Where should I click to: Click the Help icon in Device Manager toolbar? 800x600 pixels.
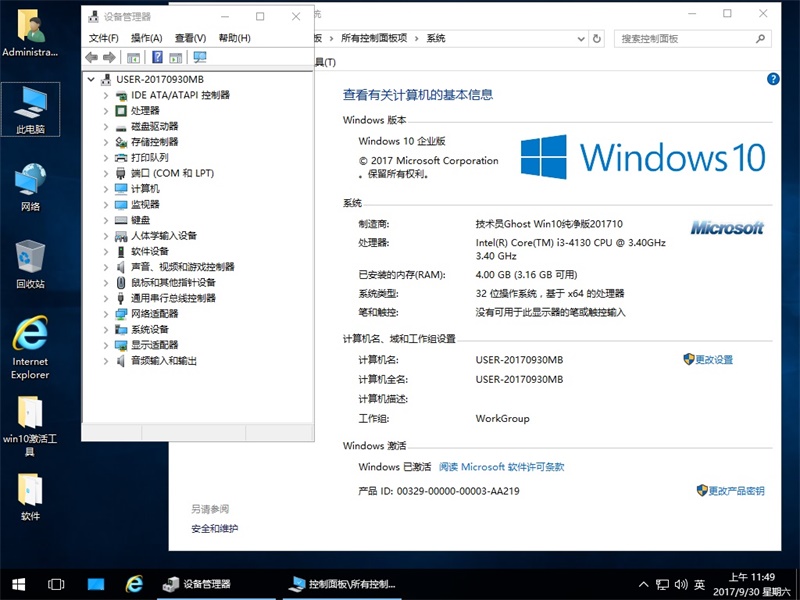tap(157, 57)
